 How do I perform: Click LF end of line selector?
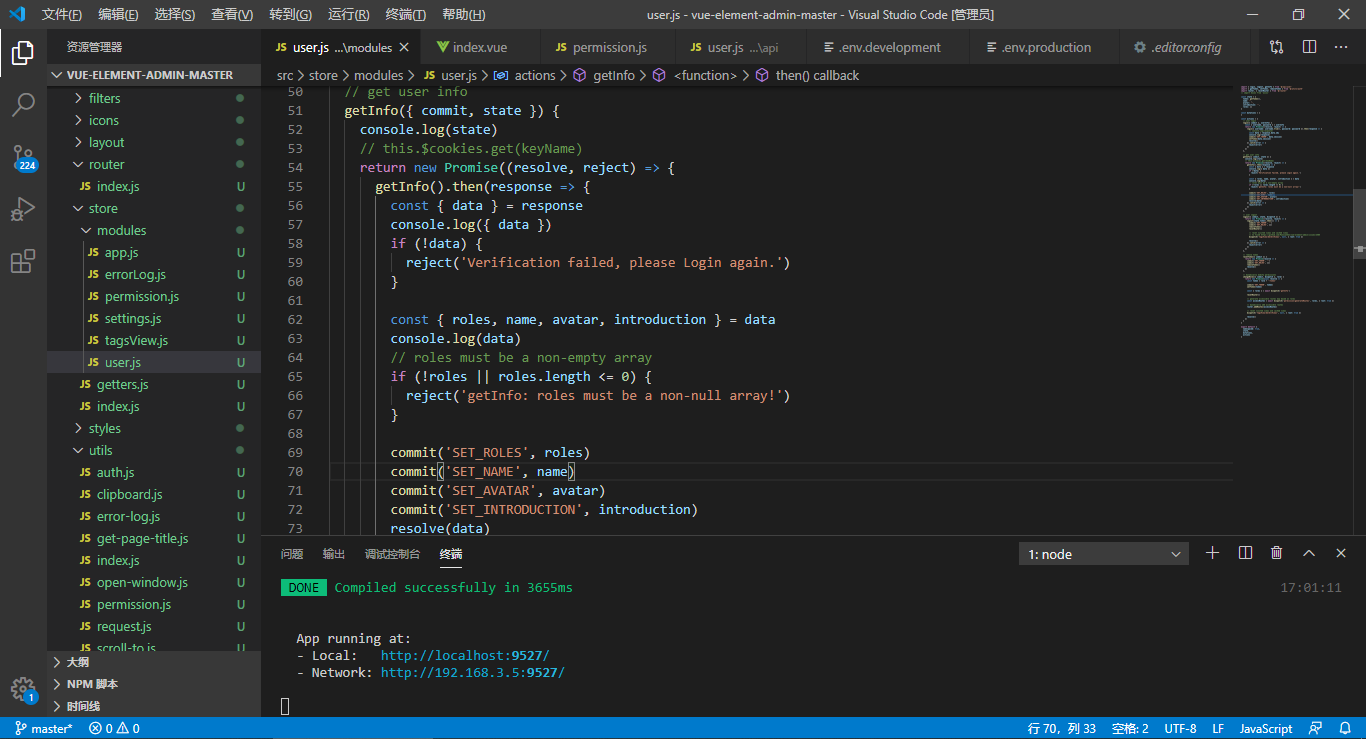[x=1218, y=728]
